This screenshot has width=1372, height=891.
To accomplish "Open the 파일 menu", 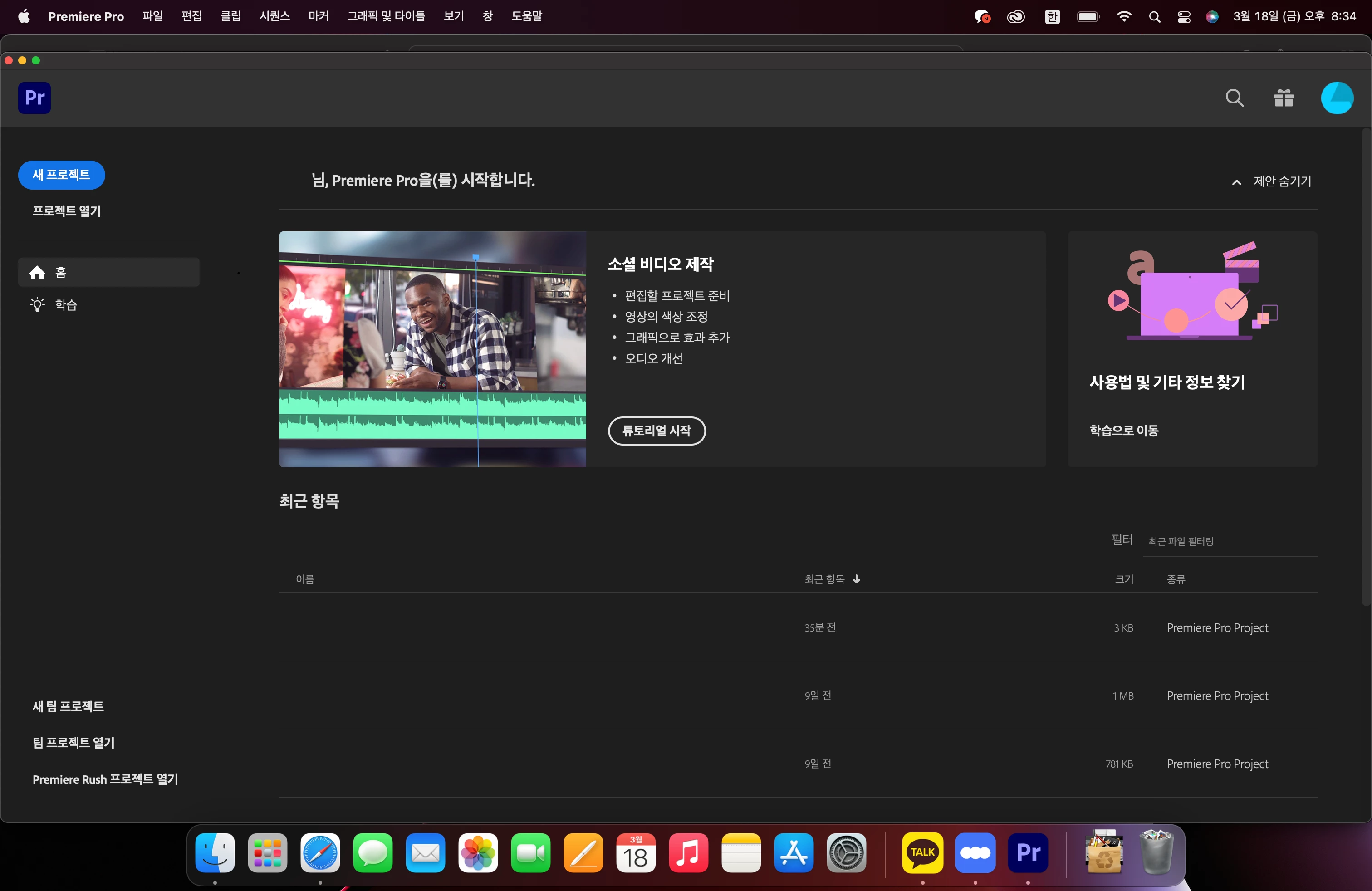I will click(x=153, y=16).
